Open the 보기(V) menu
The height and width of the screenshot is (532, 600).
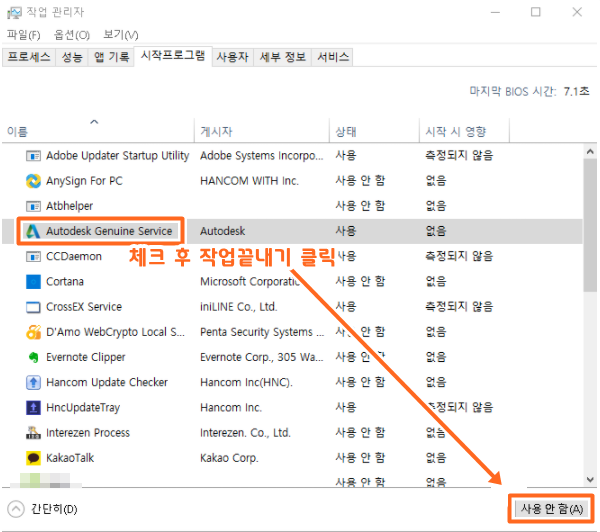coord(121,35)
